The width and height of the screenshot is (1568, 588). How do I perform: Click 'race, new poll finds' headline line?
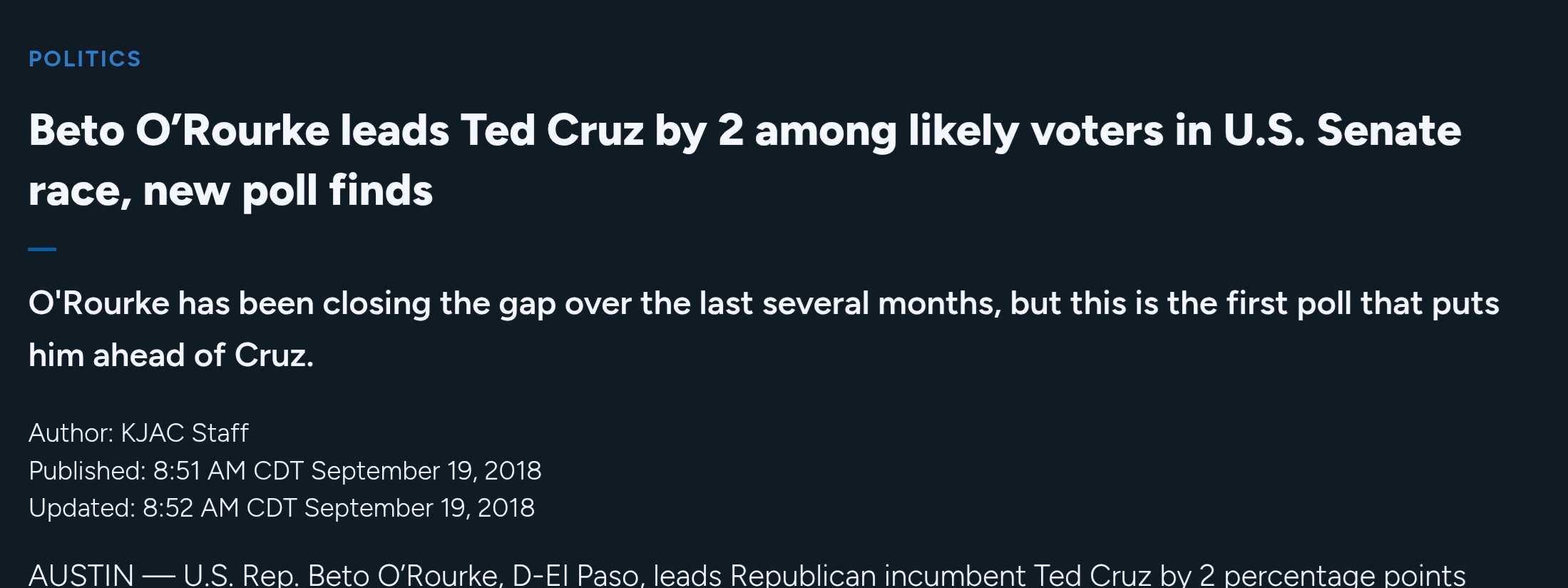[x=231, y=191]
